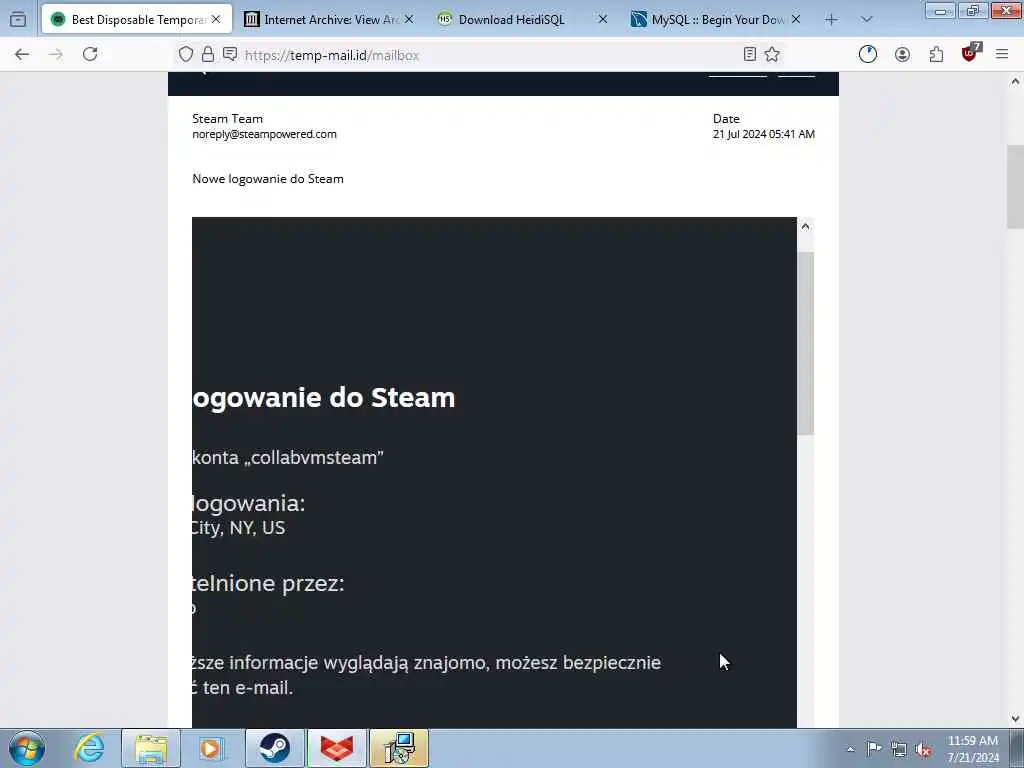Open Windows Media Player on taskbar
1024x768 pixels.
coord(210,748)
